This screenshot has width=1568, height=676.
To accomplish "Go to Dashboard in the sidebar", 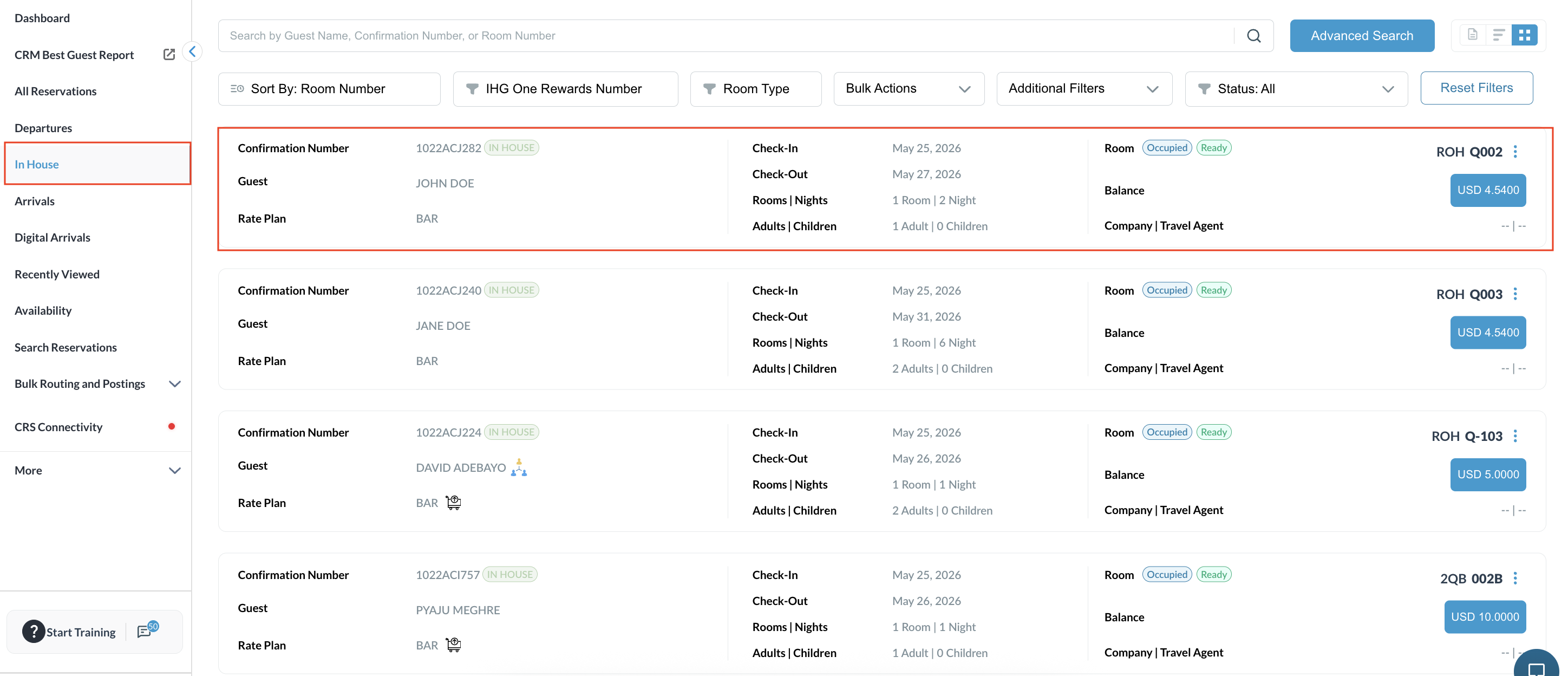I will 42,18.
